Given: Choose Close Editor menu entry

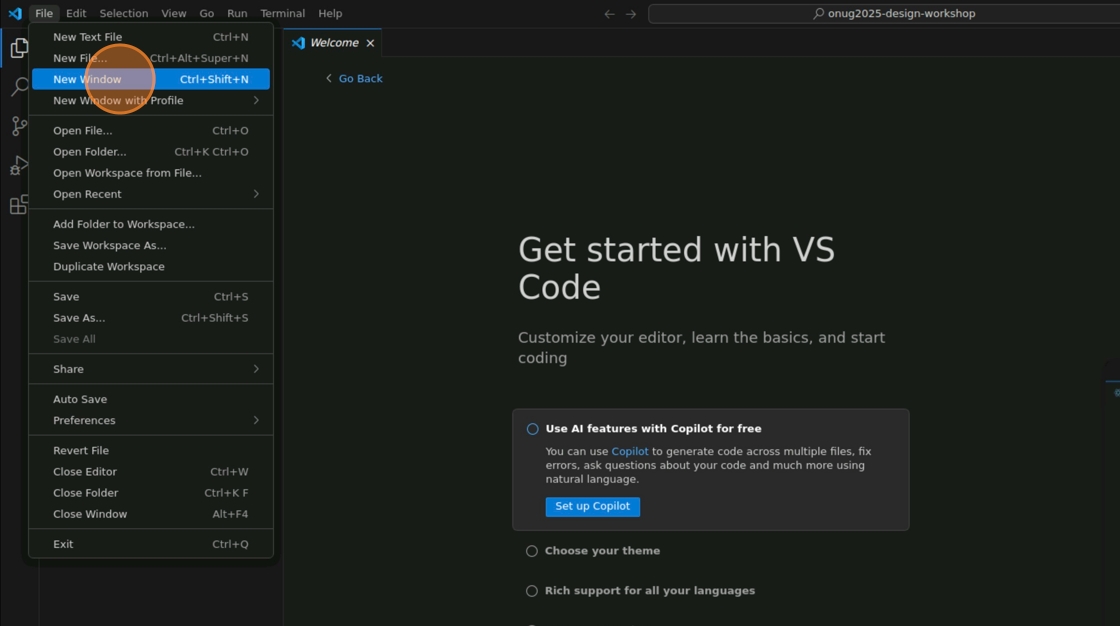Looking at the screenshot, I should [x=151, y=472].
